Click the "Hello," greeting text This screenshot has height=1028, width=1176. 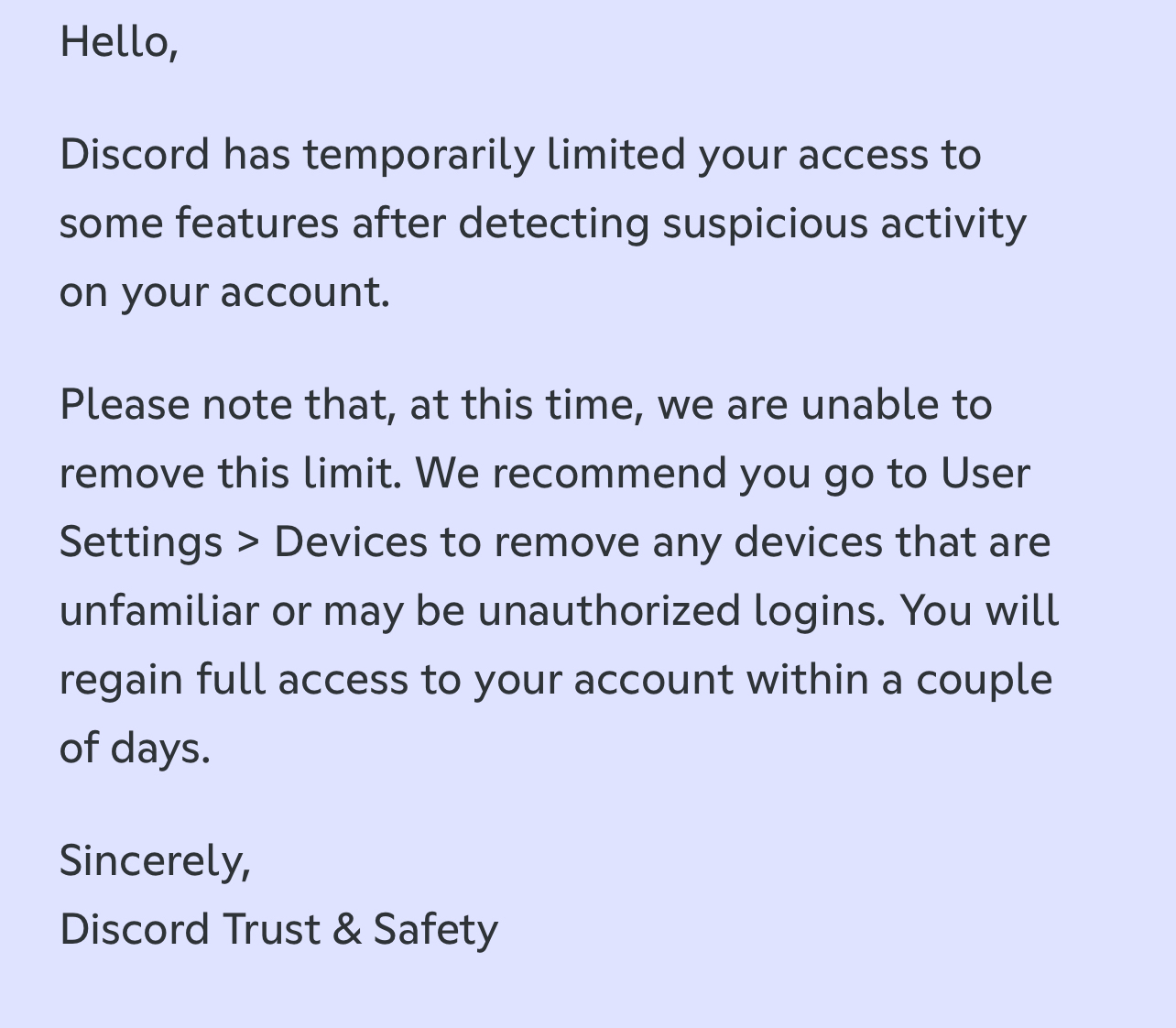point(118,42)
